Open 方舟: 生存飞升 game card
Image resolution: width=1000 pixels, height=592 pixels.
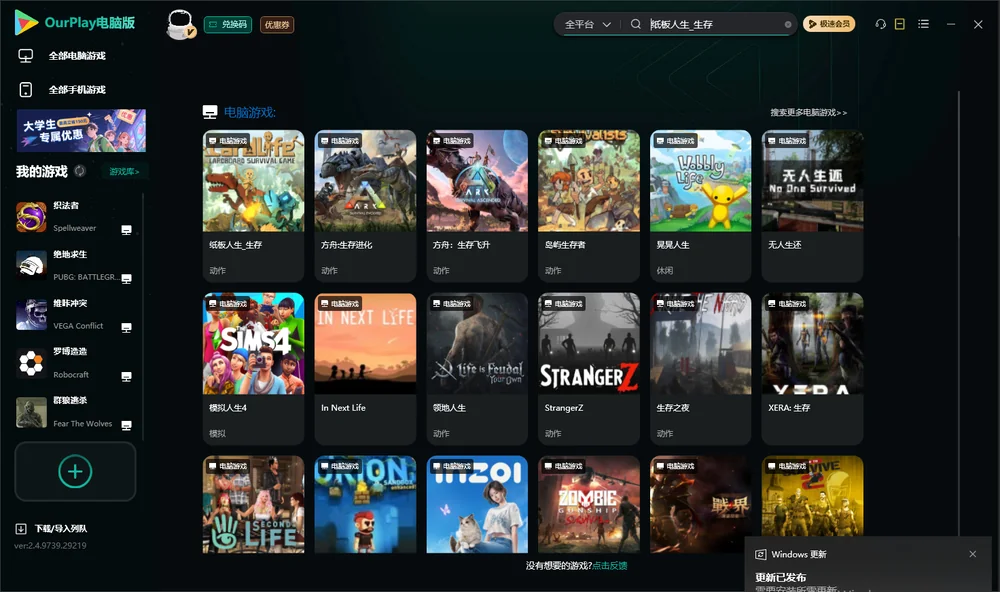pyautogui.click(x=477, y=205)
